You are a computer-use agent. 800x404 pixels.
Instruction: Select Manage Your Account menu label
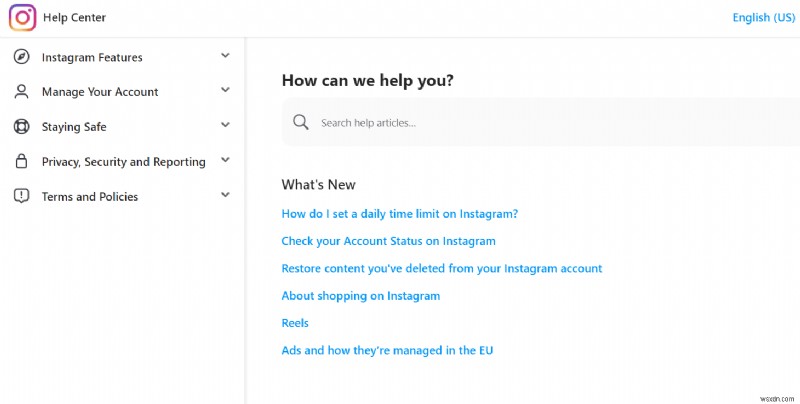pyautogui.click(x=100, y=92)
